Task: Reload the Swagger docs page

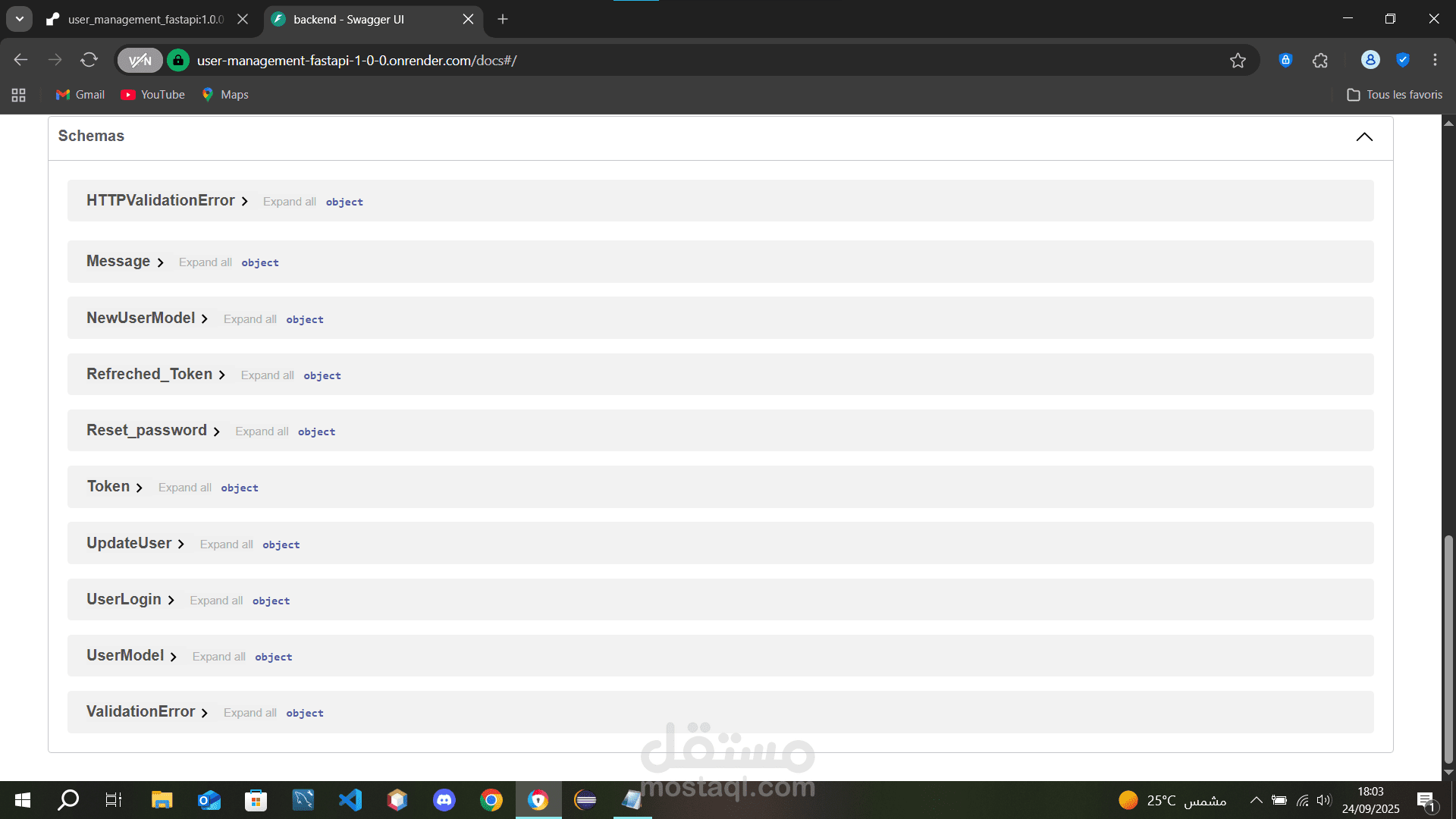Action: (x=89, y=60)
